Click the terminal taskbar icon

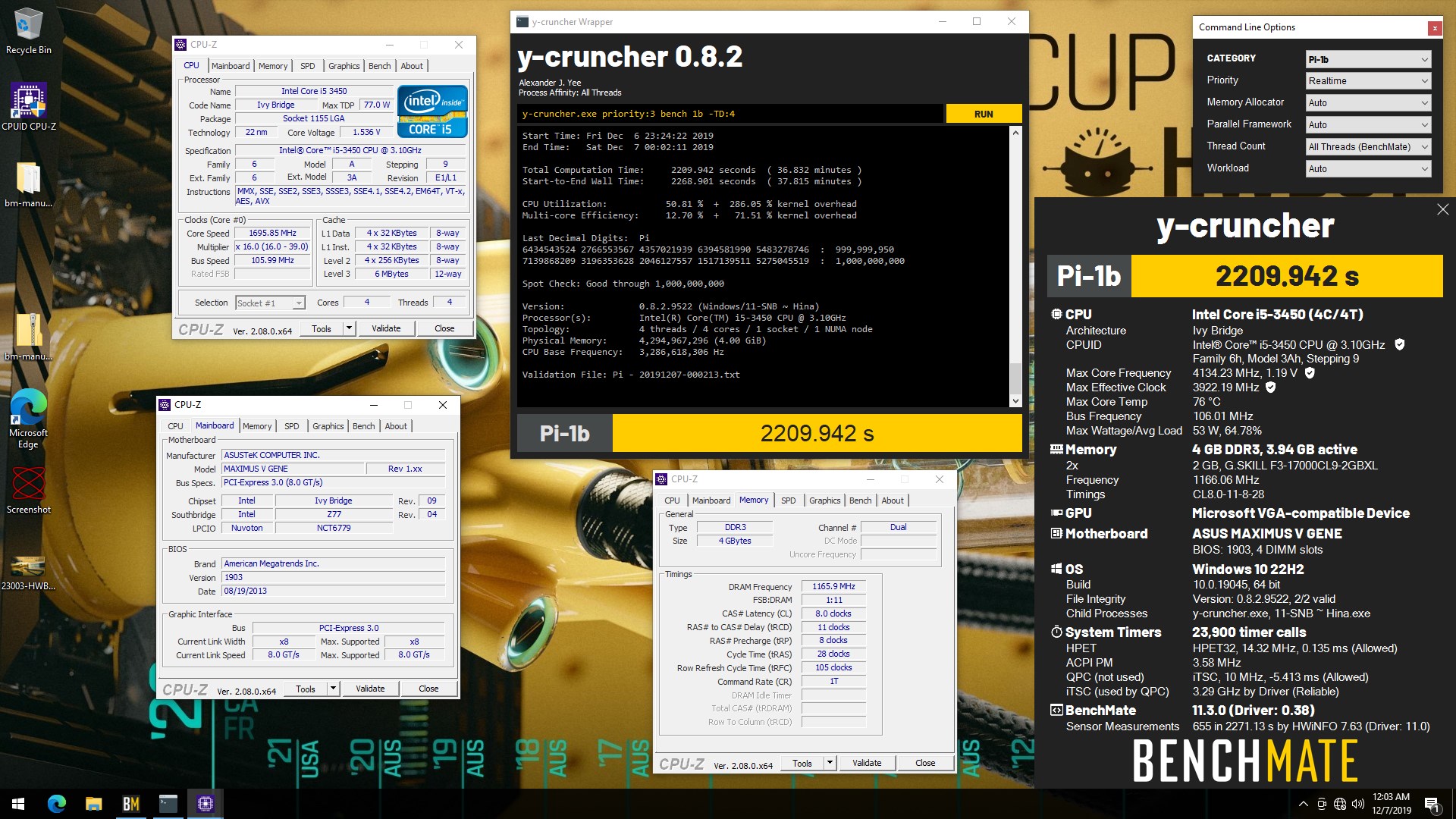click(168, 804)
